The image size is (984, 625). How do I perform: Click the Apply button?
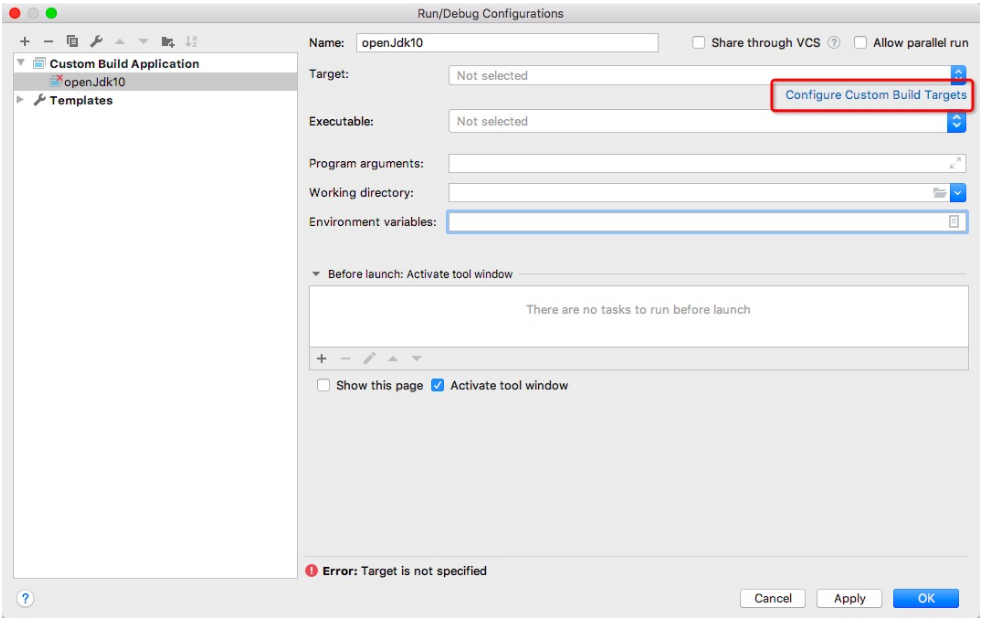[849, 598]
